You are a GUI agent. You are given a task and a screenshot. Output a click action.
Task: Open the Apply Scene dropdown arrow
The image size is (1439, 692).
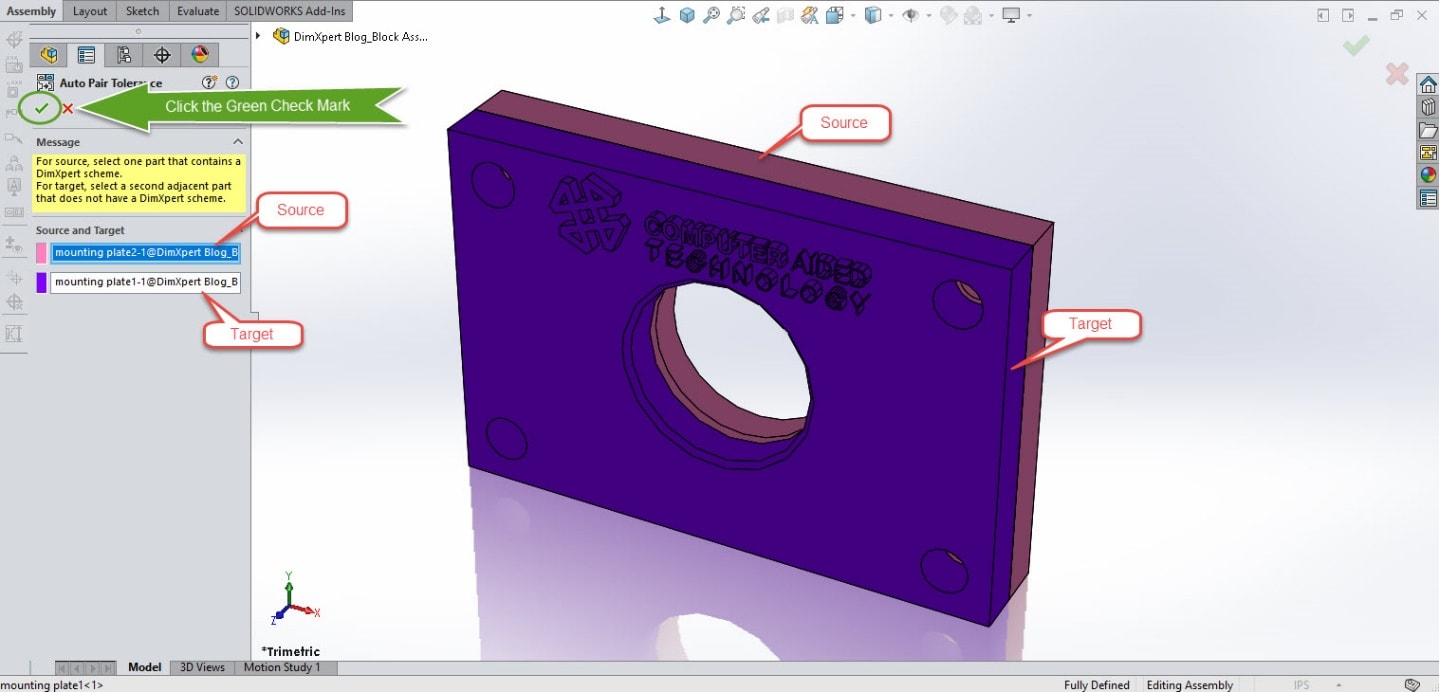[x=993, y=16]
